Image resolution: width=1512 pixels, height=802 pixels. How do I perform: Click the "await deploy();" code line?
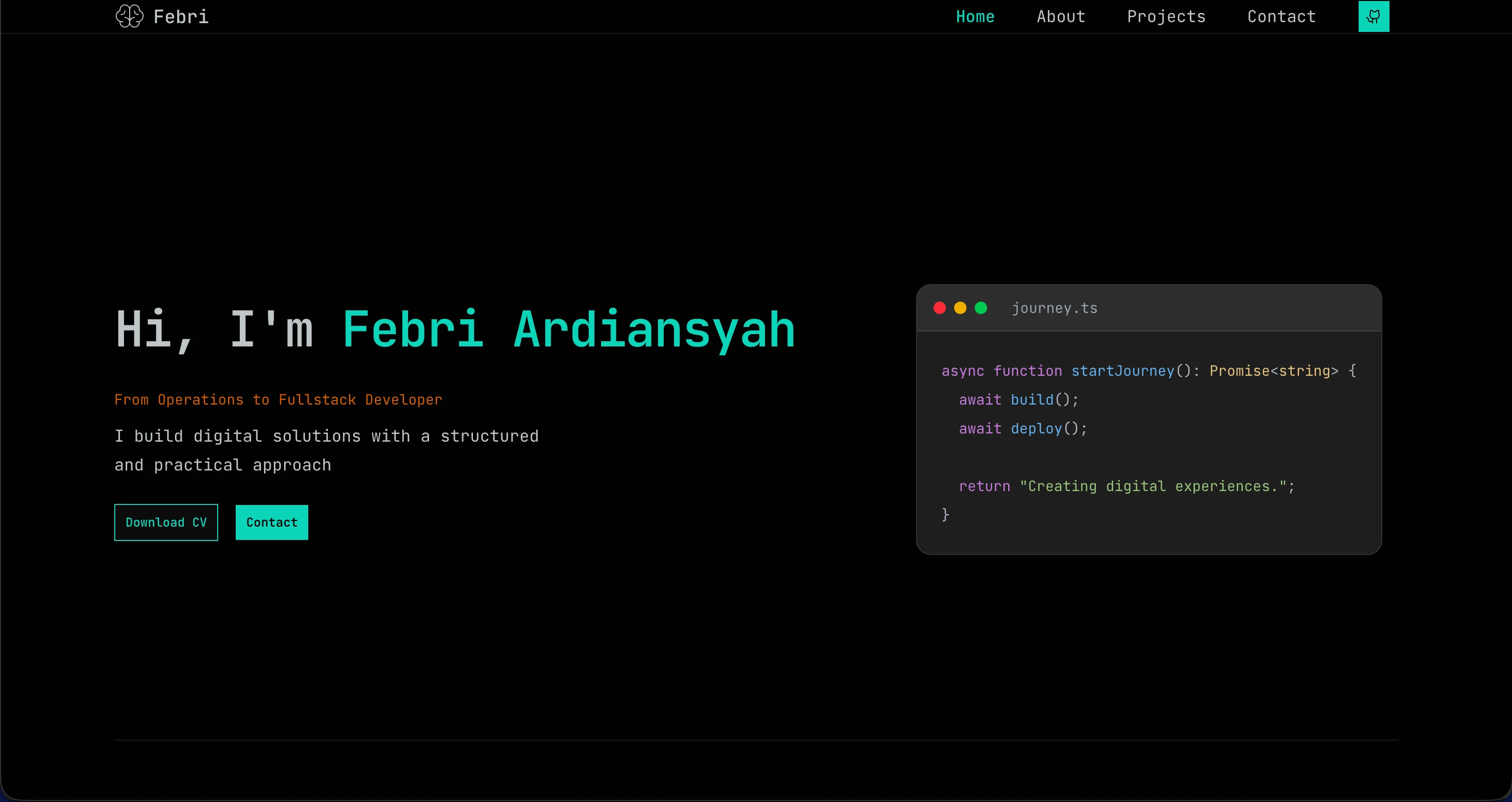1023,429
